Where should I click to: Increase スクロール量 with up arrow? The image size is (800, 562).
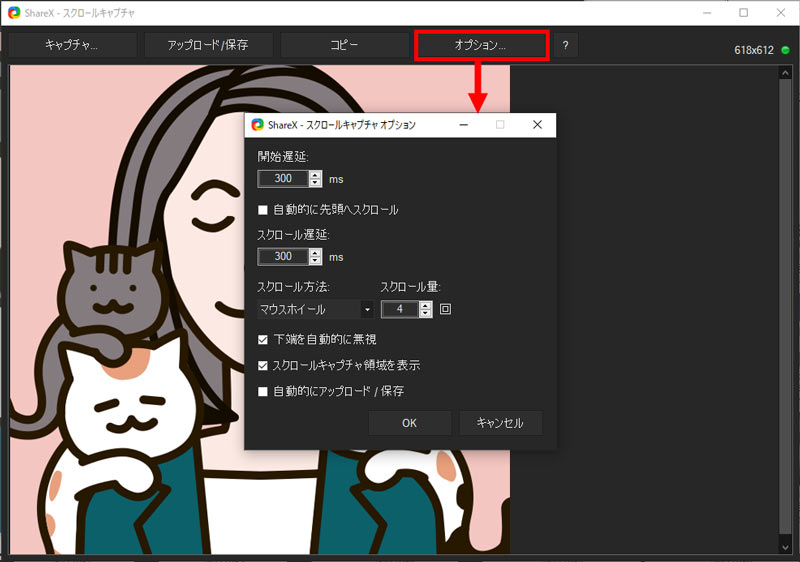click(426, 305)
